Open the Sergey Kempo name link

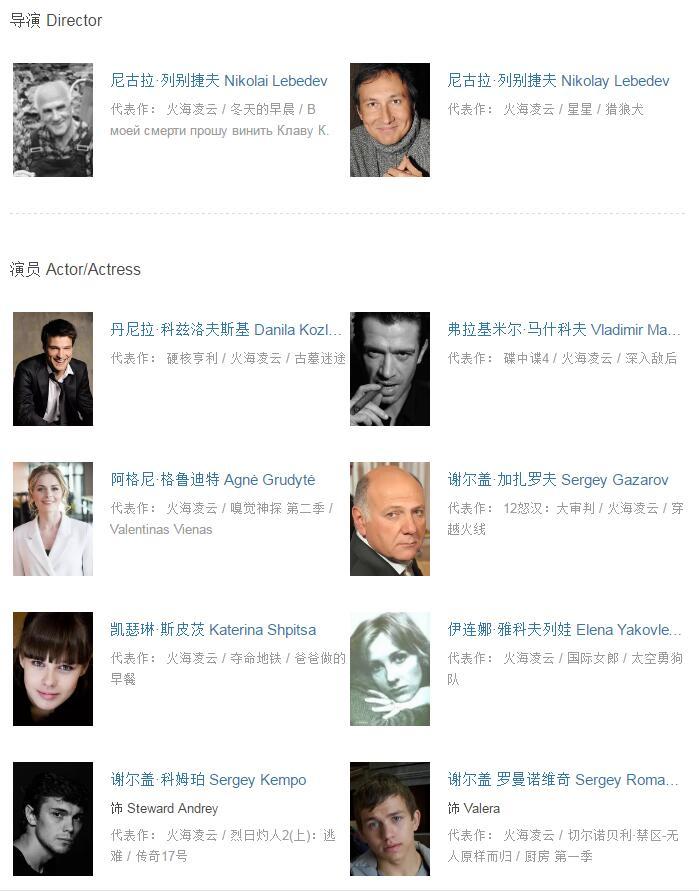208,780
